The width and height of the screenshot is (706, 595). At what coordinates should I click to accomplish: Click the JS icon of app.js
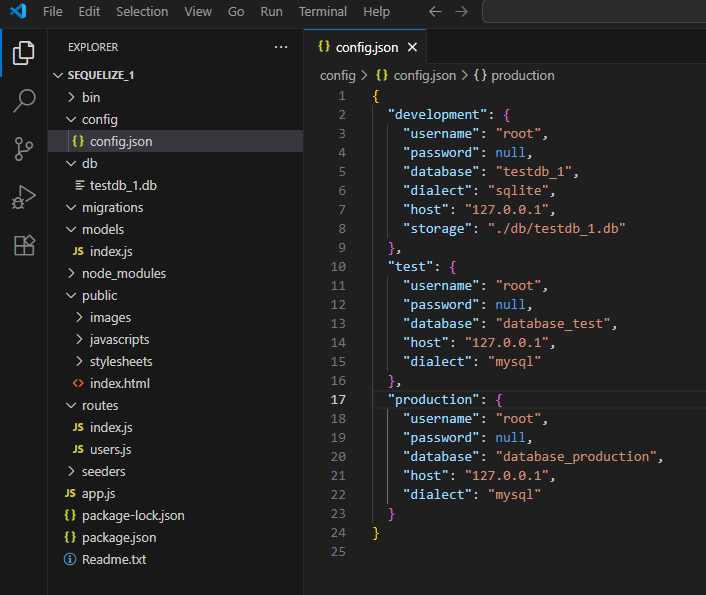coord(70,493)
